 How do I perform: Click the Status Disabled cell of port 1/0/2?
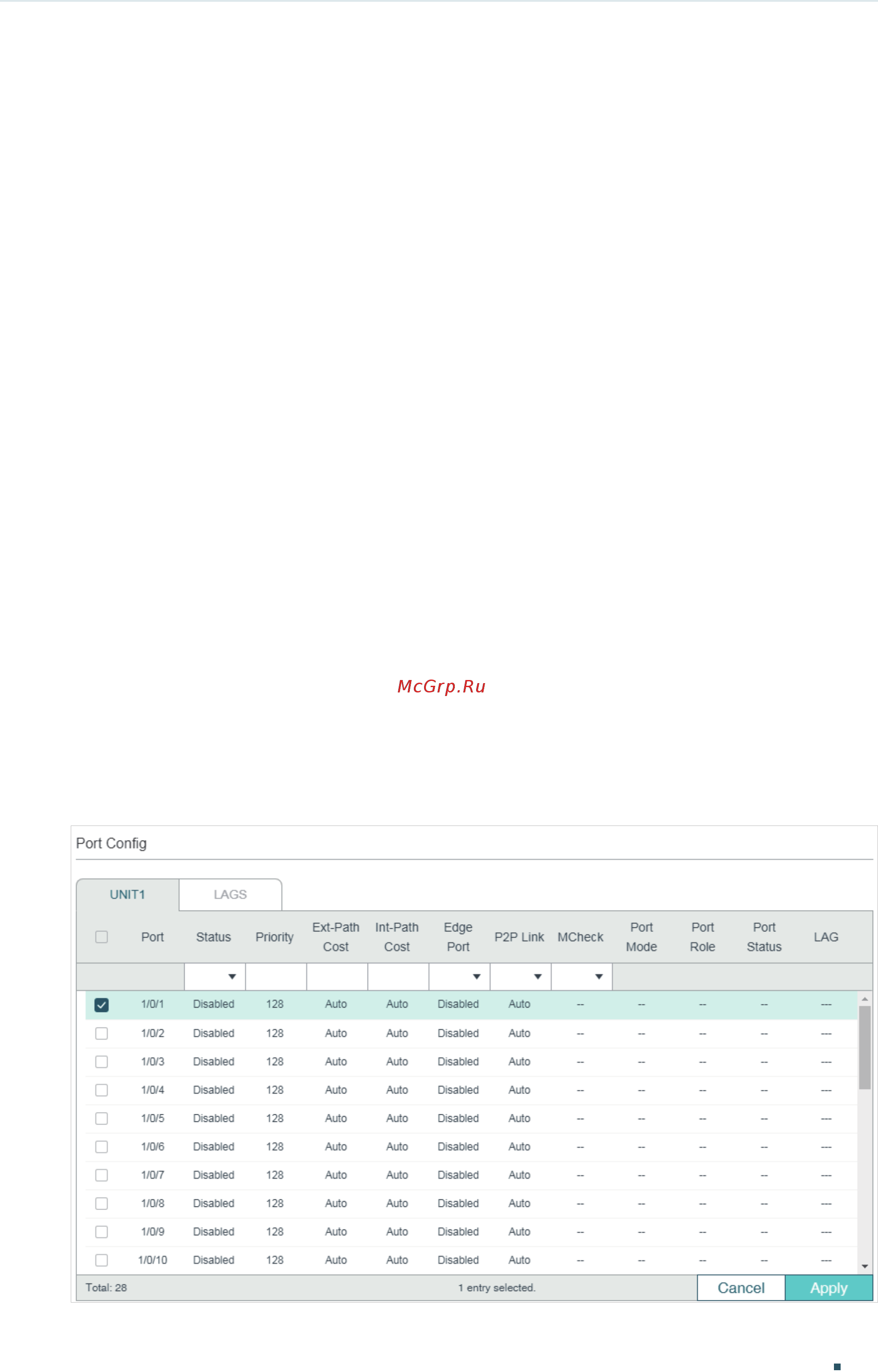click(214, 1033)
